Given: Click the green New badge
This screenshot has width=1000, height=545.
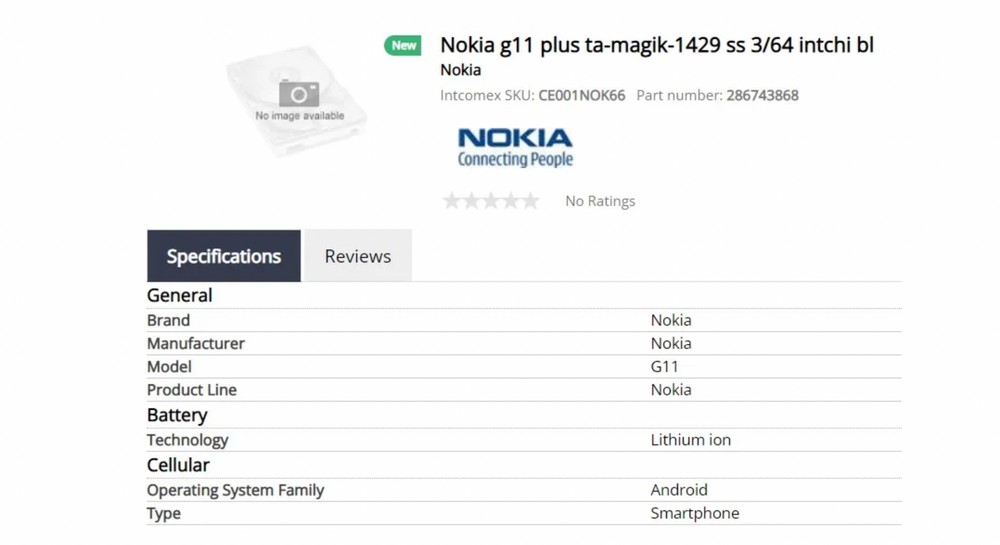Looking at the screenshot, I should [402, 45].
